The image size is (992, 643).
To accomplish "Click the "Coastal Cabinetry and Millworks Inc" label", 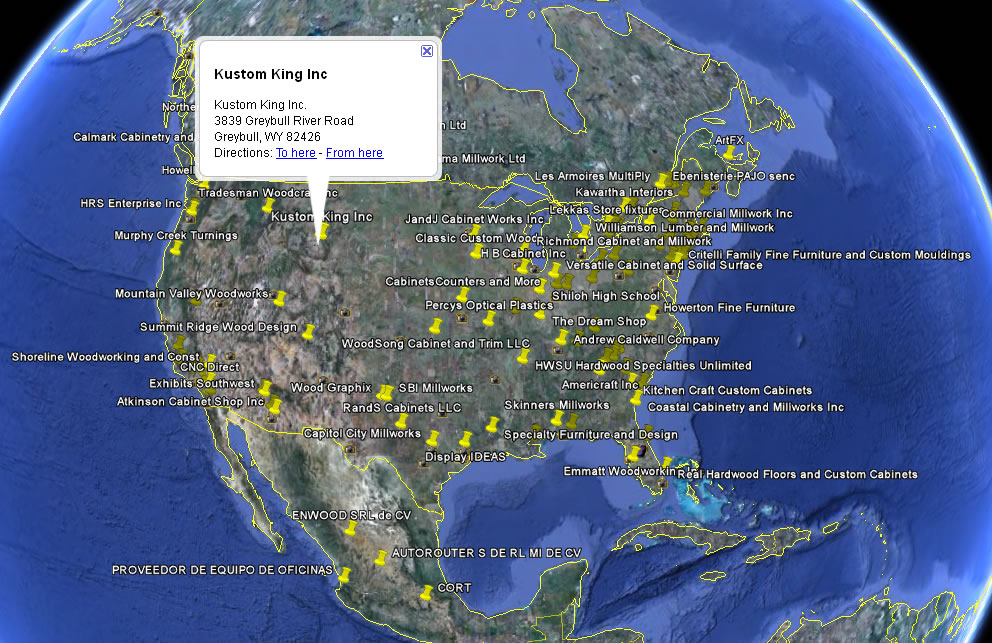I will [746, 408].
